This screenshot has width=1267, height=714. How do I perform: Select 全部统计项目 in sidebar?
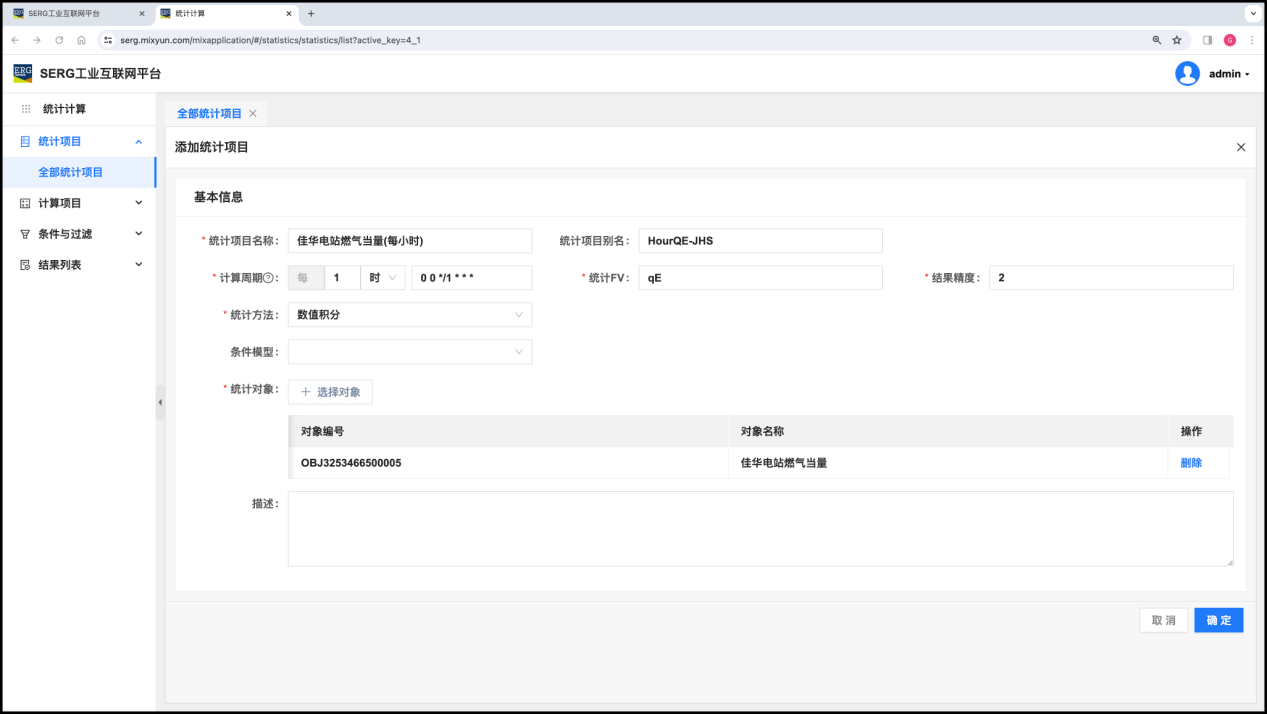[x=71, y=172]
